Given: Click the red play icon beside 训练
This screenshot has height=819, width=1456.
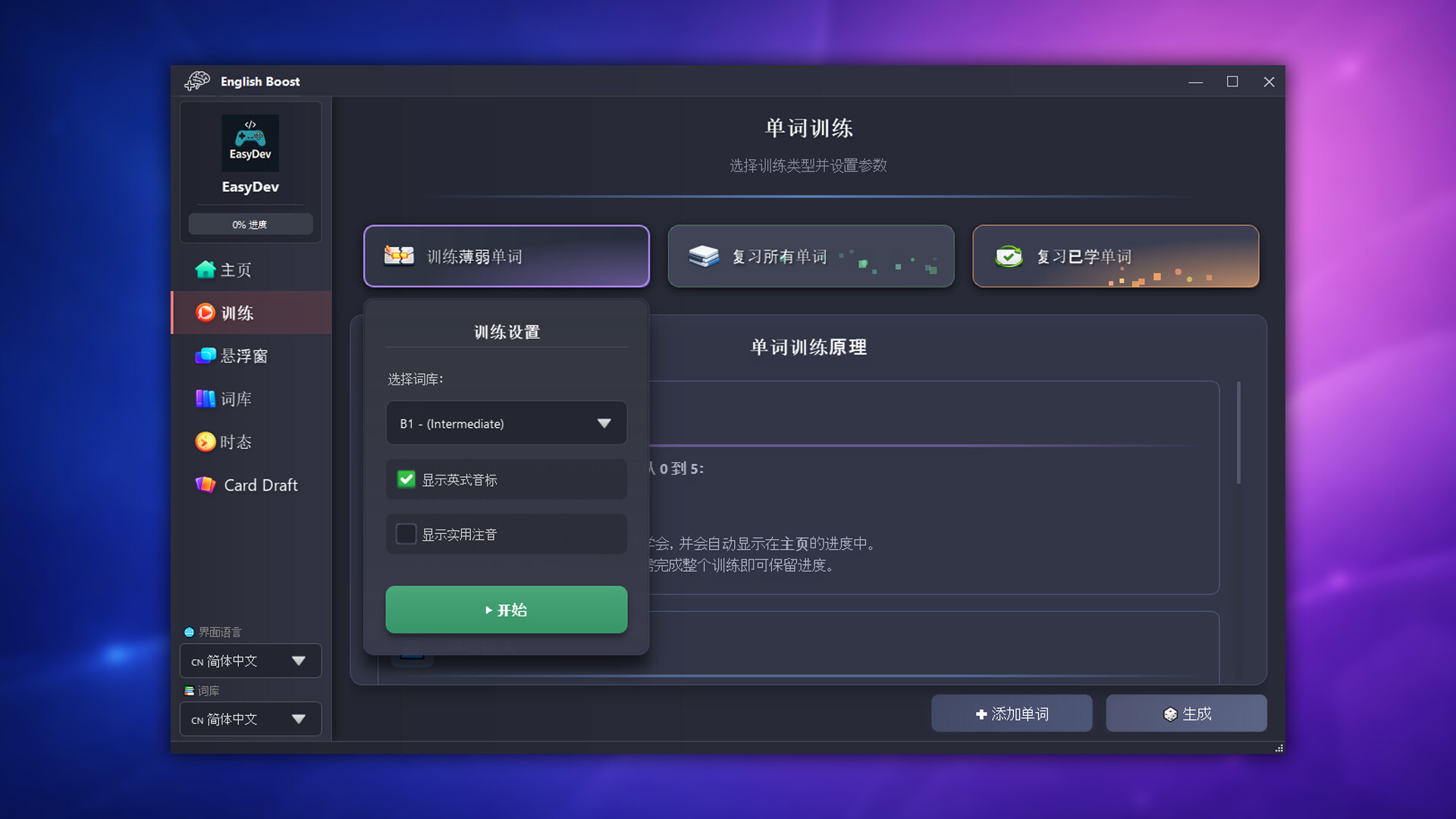Looking at the screenshot, I should pos(205,312).
